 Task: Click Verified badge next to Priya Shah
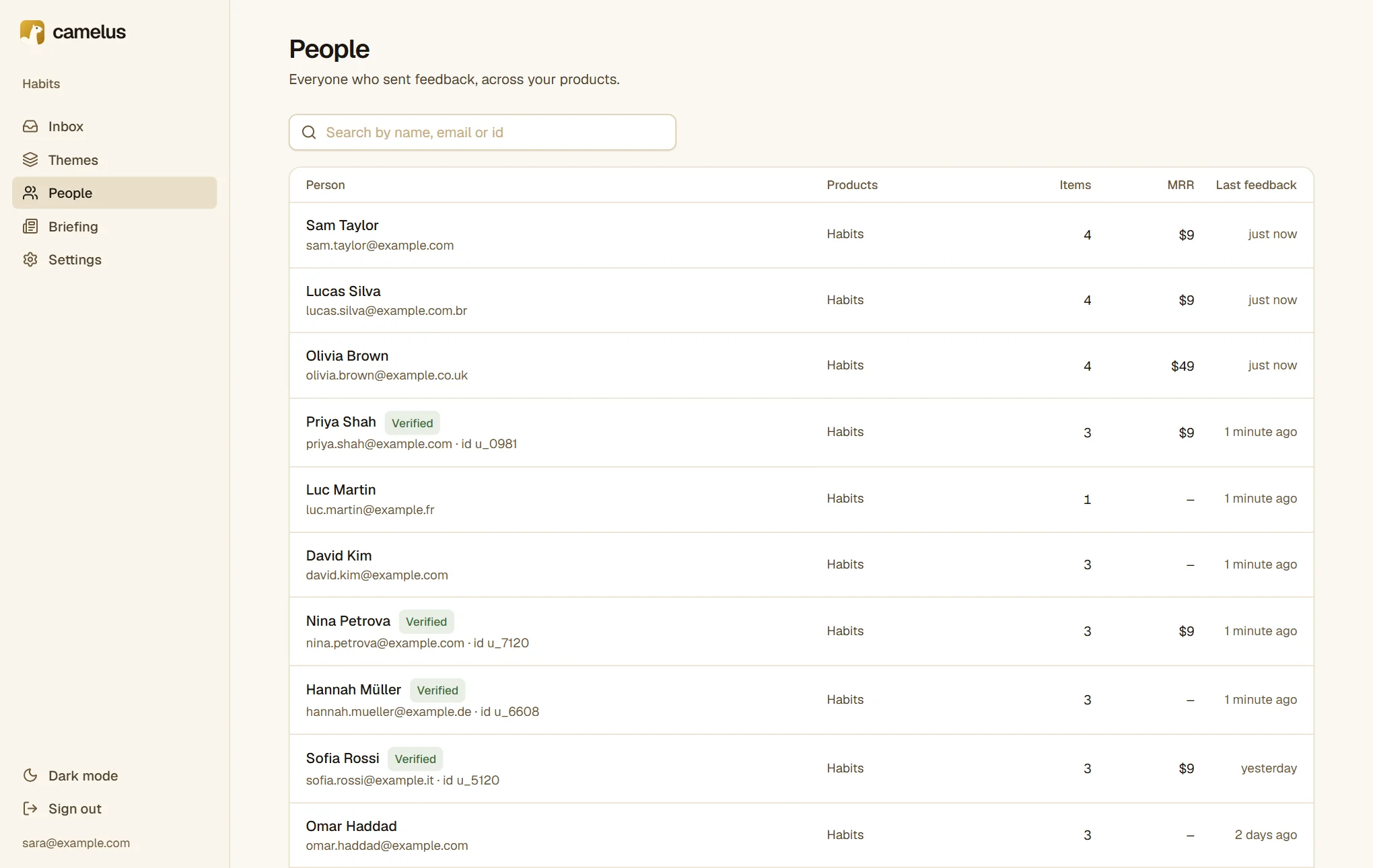click(x=413, y=423)
